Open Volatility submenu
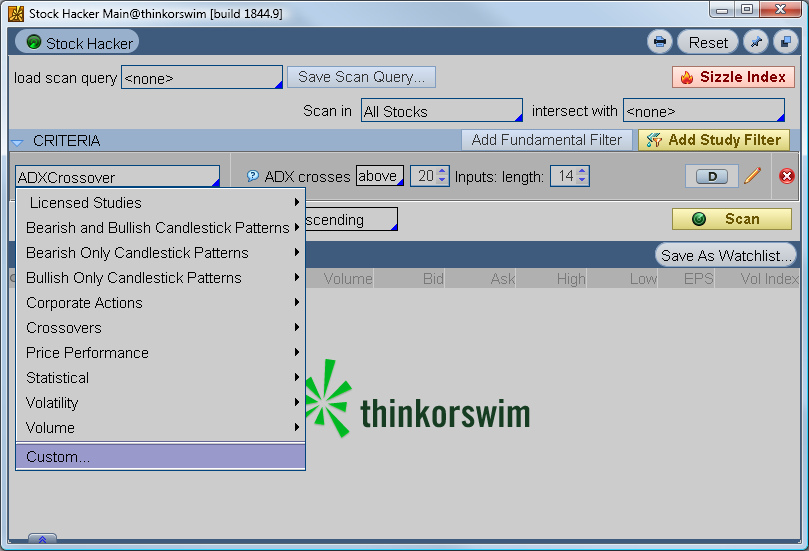This screenshot has height=551, width=809. tap(160, 402)
